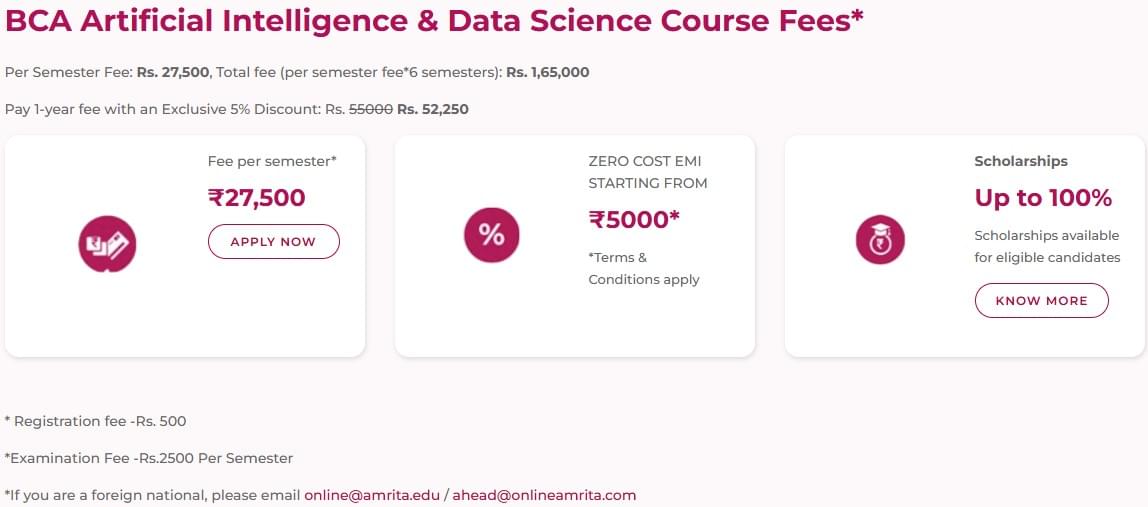This screenshot has height=507, width=1148.
Task: Click the "ZERO COST EMI STARTING FROM" text
Action: (x=647, y=172)
